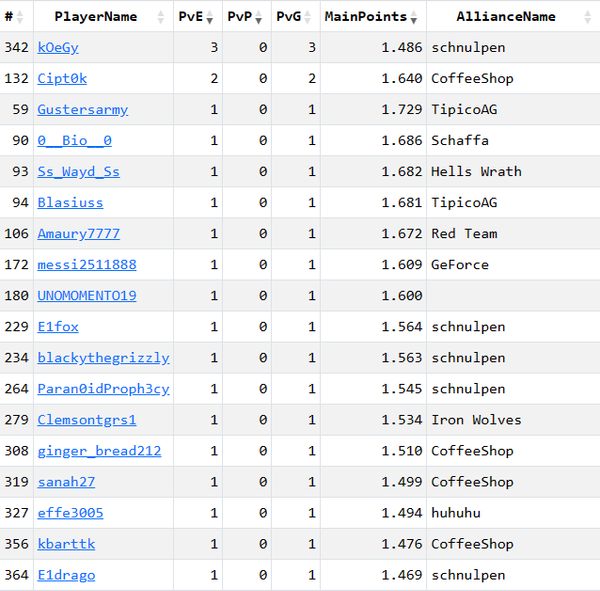Sort by PvP column arrow icon
Image resolution: width=600 pixels, height=591 pixels.
259,17
